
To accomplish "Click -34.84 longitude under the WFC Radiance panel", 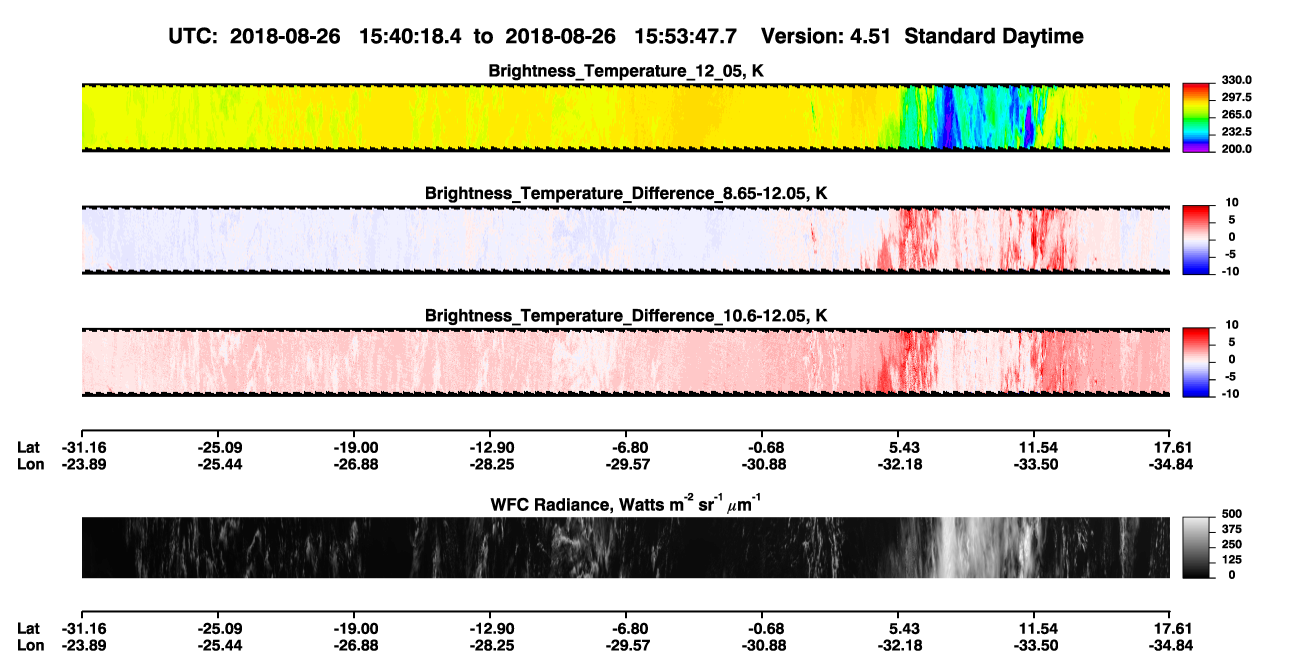I will (x=1171, y=645).
